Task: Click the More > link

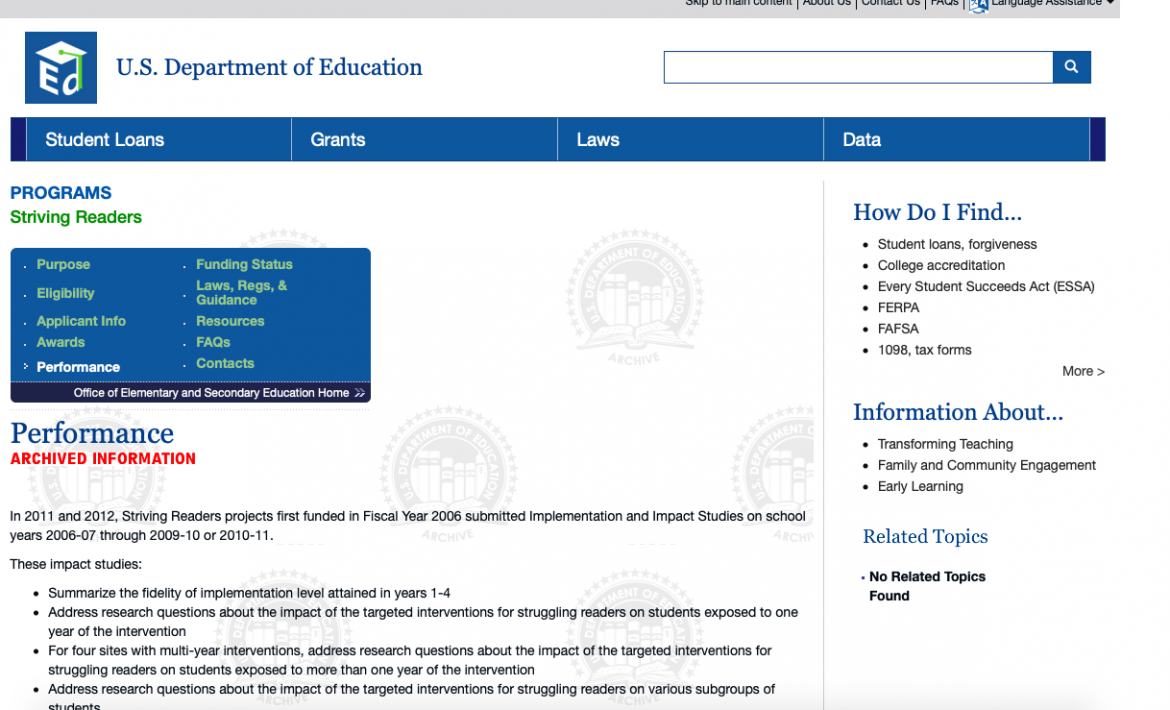Action: 1083,371
